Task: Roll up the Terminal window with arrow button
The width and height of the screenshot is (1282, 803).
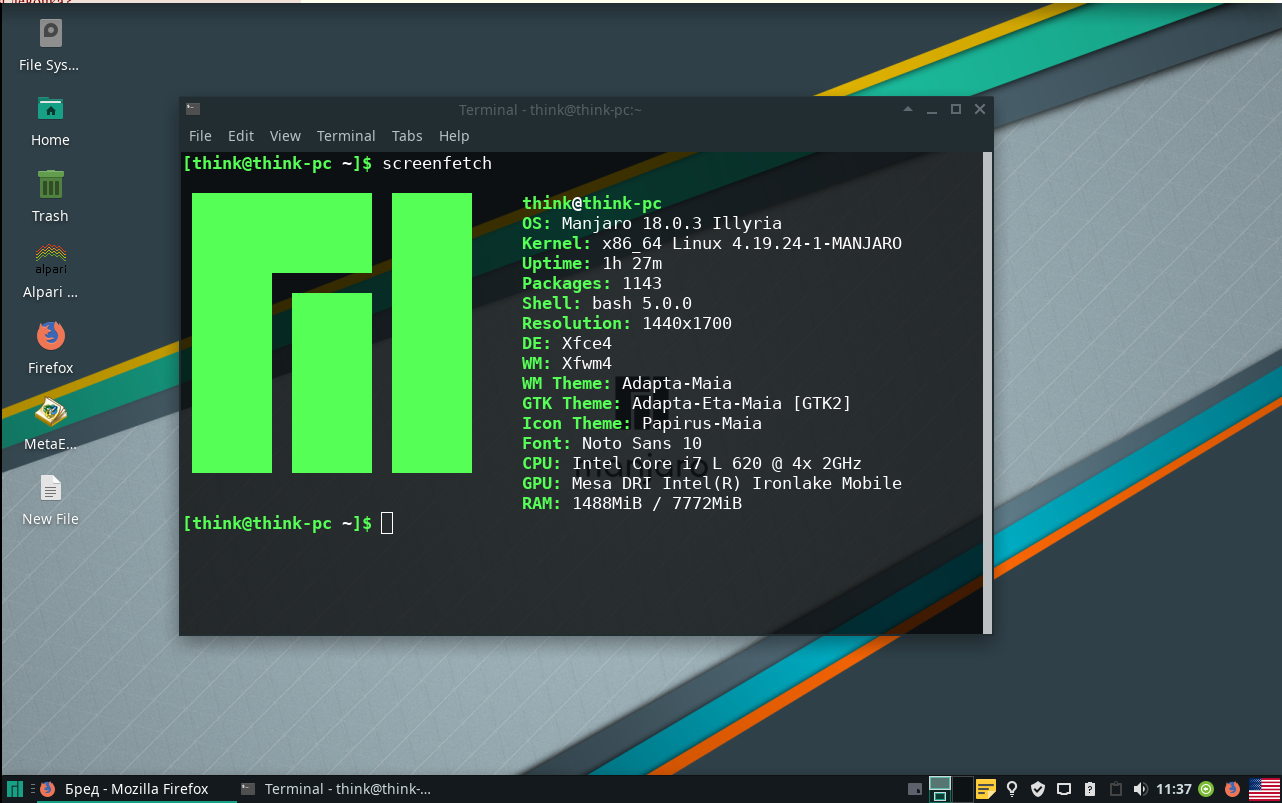Action: pos(907,109)
